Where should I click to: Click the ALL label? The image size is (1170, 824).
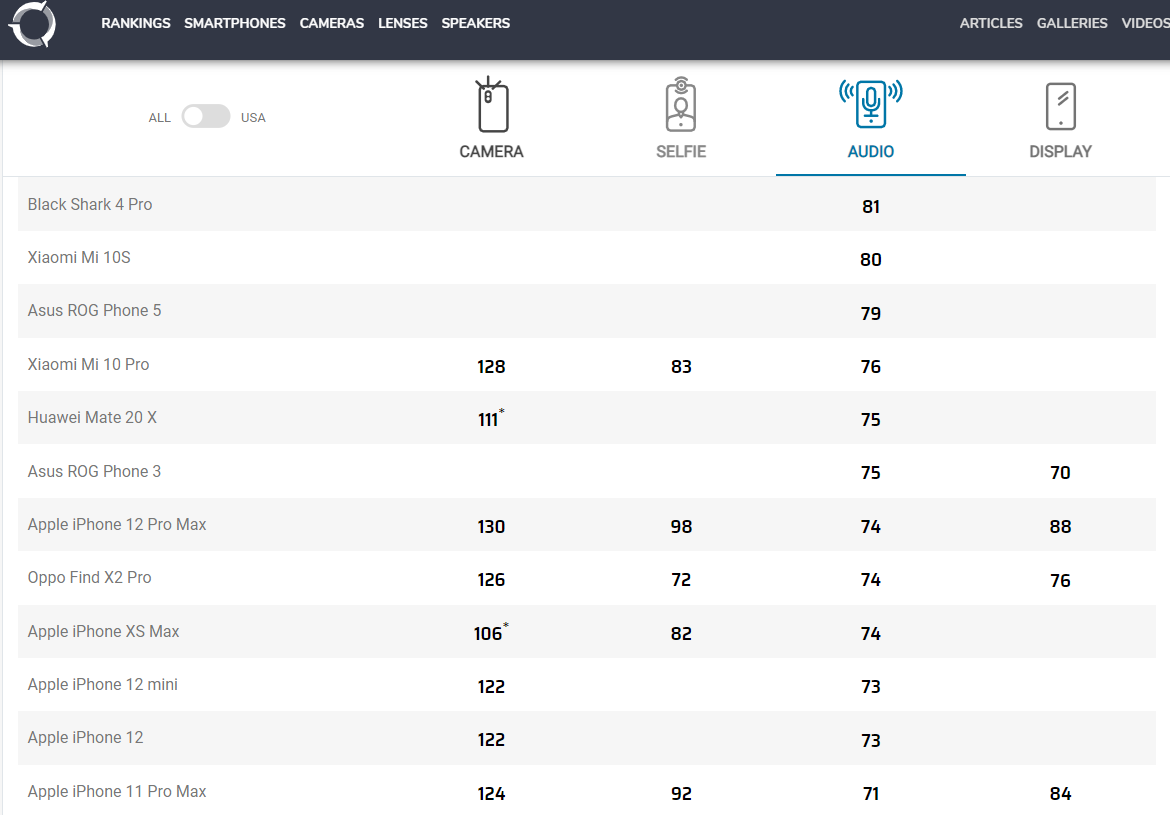[x=160, y=118]
